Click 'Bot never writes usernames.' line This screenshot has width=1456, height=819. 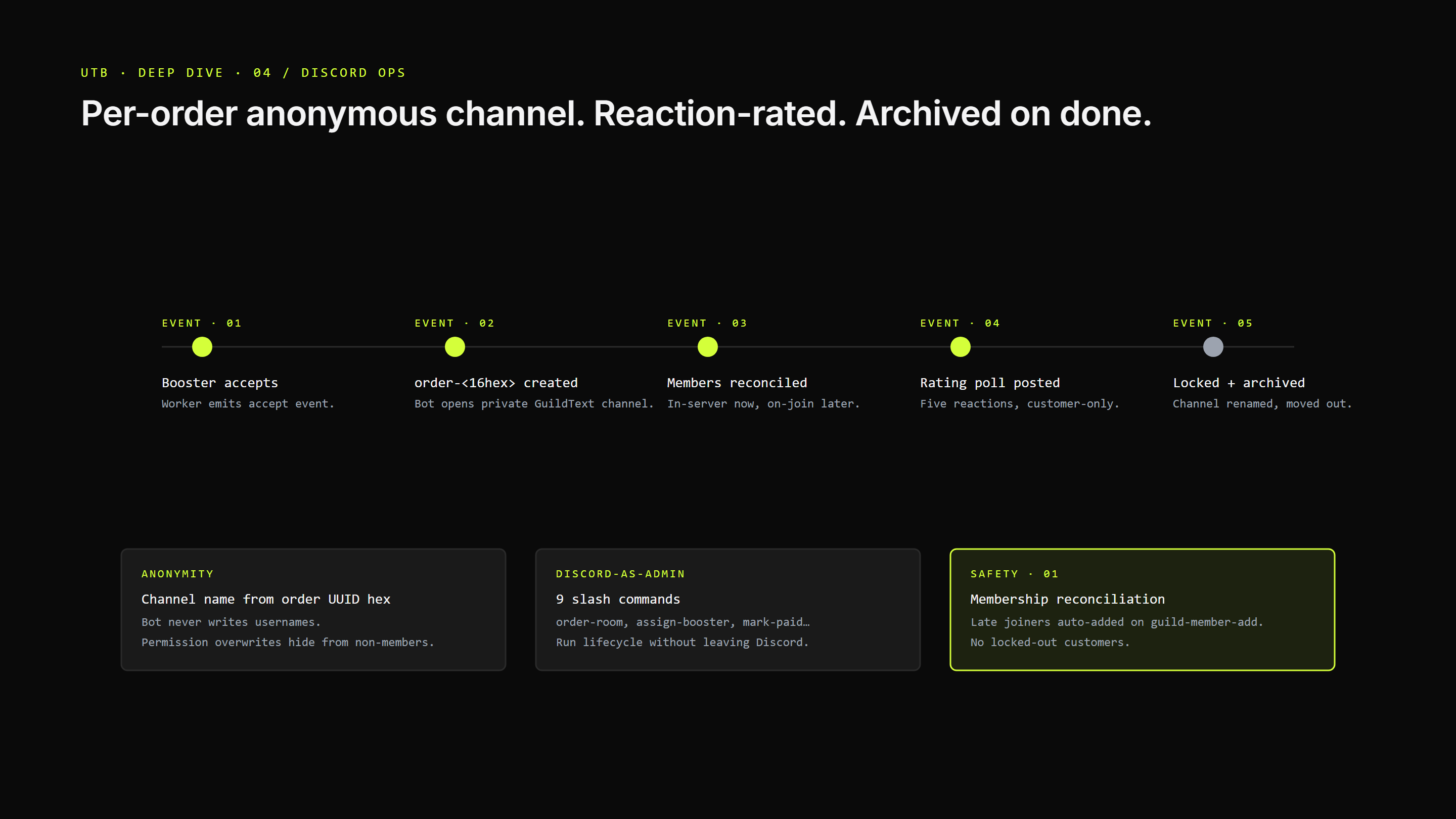point(231,622)
